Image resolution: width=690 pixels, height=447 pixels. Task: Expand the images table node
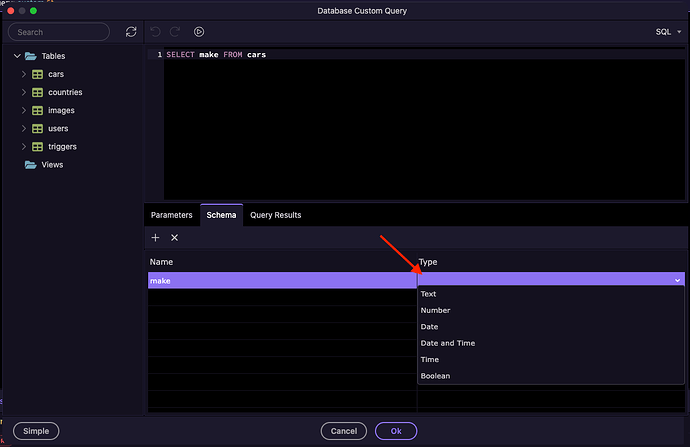tap(24, 110)
